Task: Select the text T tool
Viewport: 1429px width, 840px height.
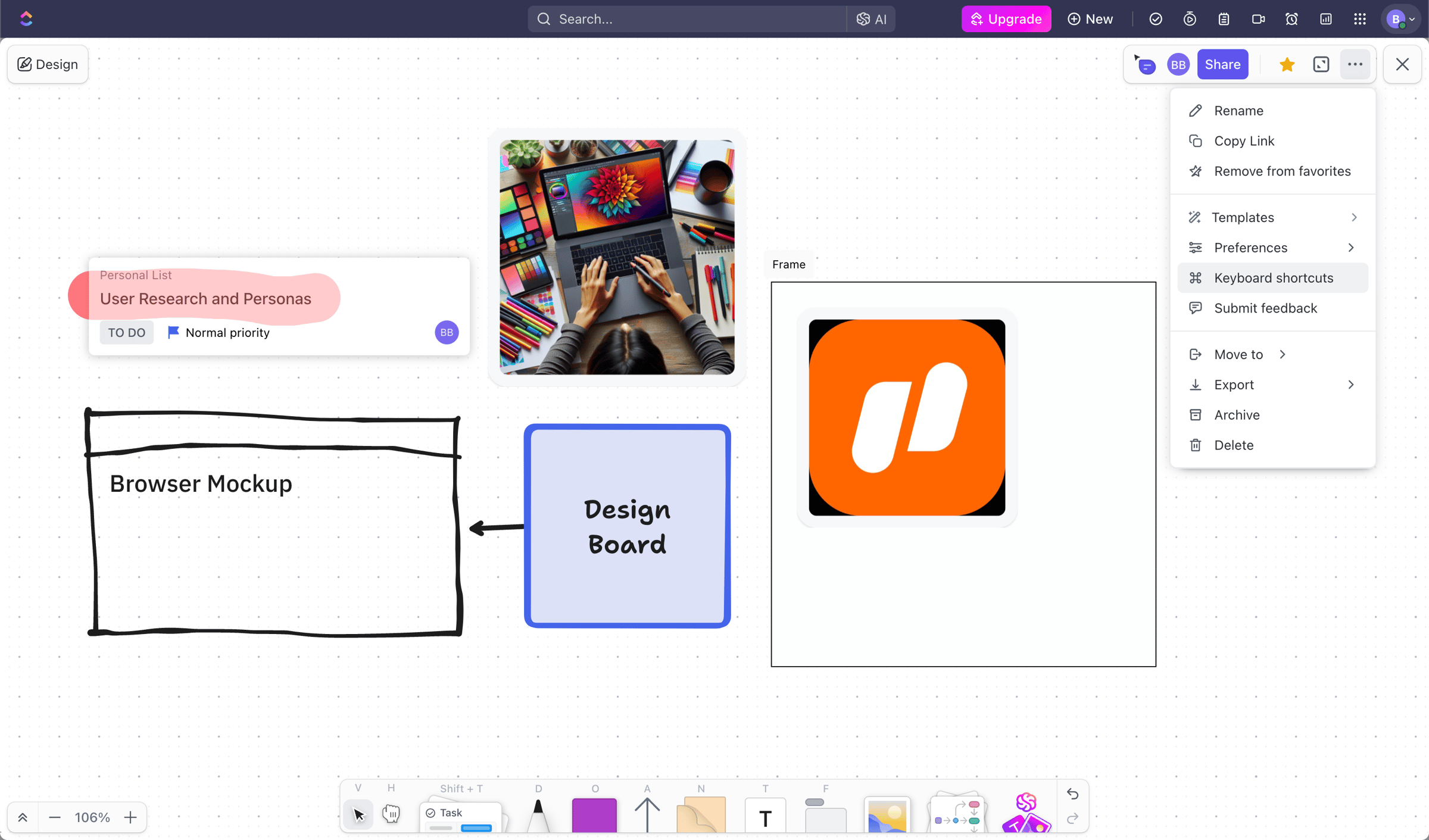Action: pyautogui.click(x=765, y=817)
